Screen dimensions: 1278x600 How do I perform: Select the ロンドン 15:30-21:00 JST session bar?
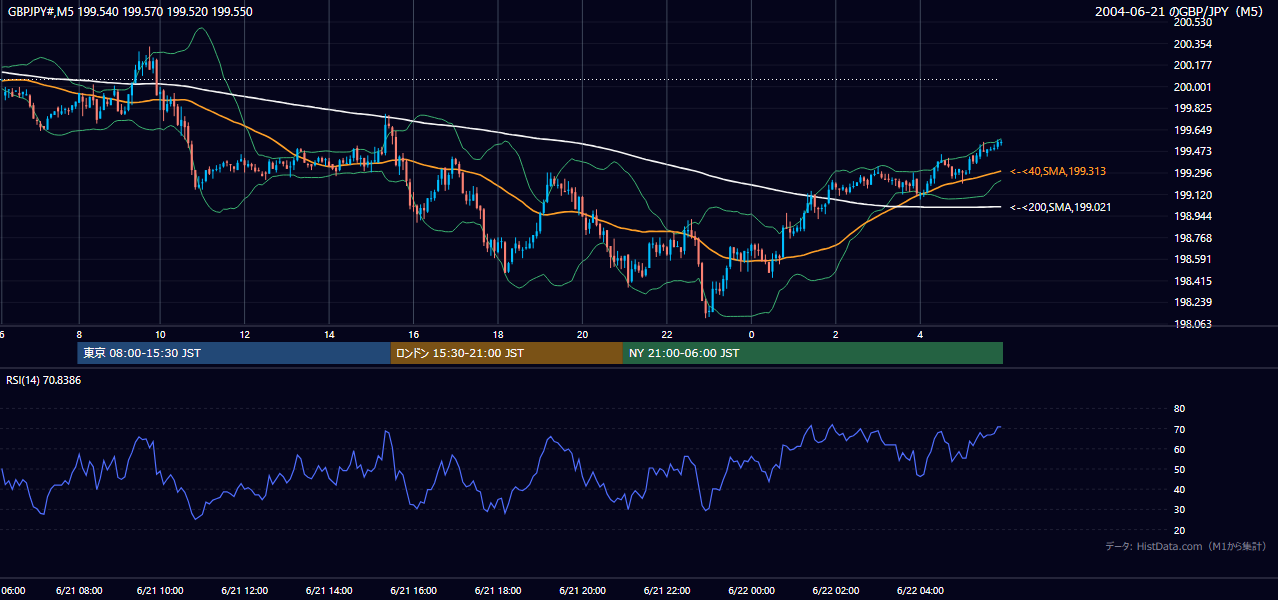pyautogui.click(x=507, y=353)
